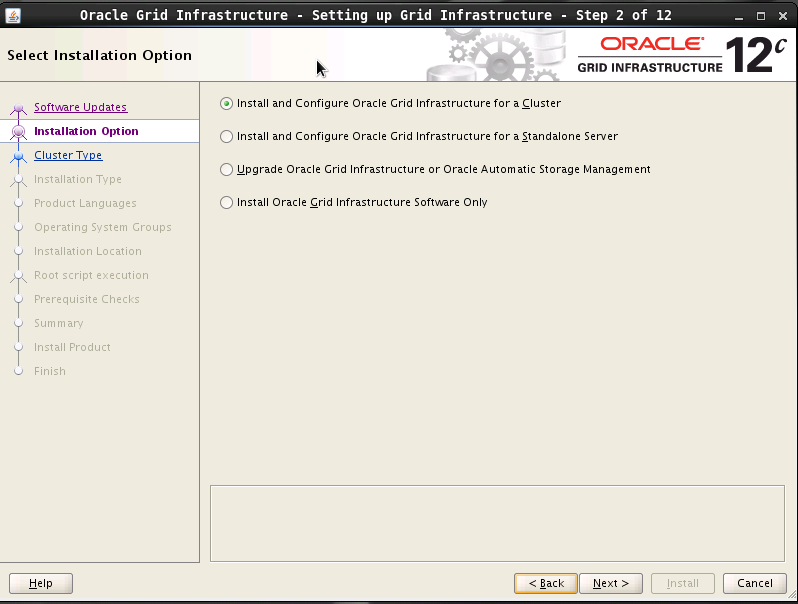Cancel the installation wizard
Image resolution: width=798 pixels, height=604 pixels.
754,583
